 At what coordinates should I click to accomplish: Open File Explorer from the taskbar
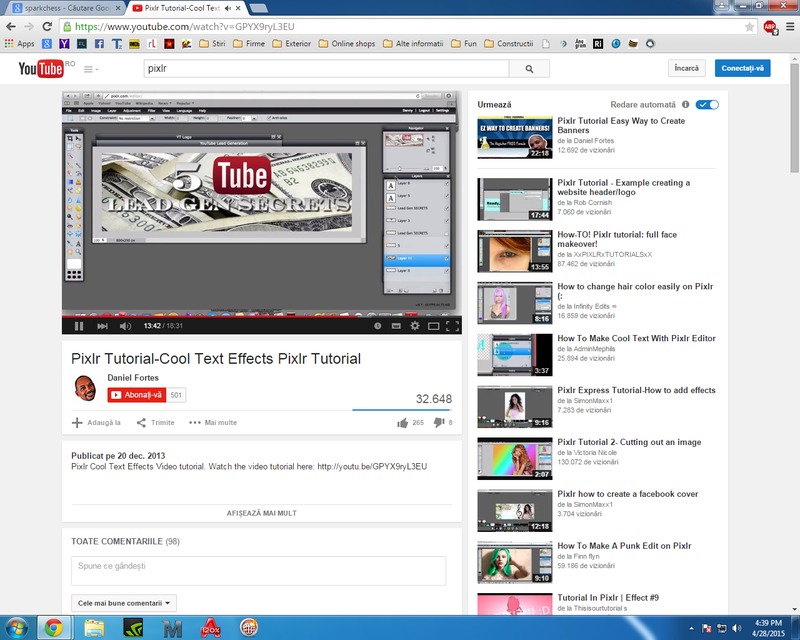[94, 628]
